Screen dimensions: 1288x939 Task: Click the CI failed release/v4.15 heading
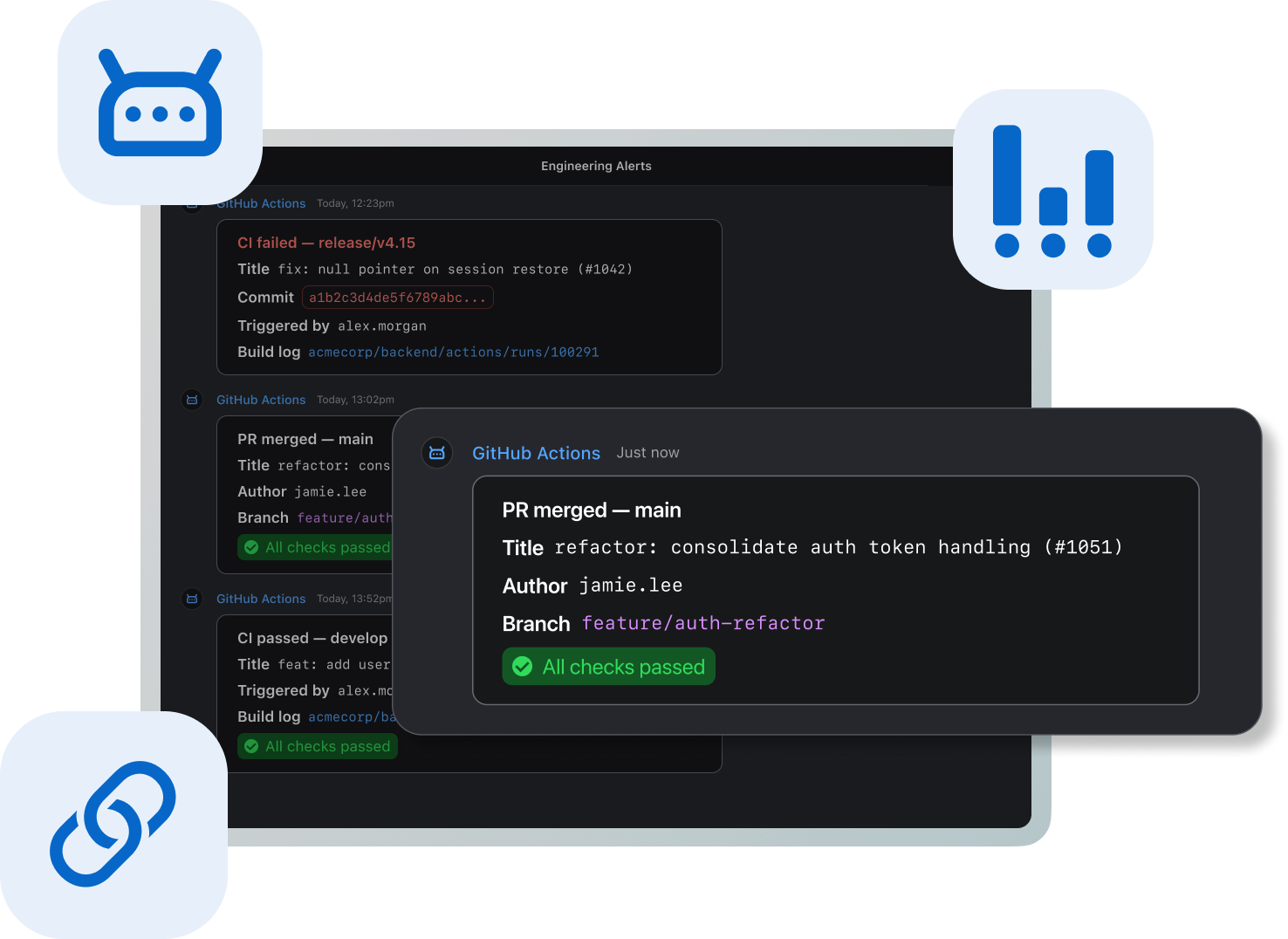point(326,243)
